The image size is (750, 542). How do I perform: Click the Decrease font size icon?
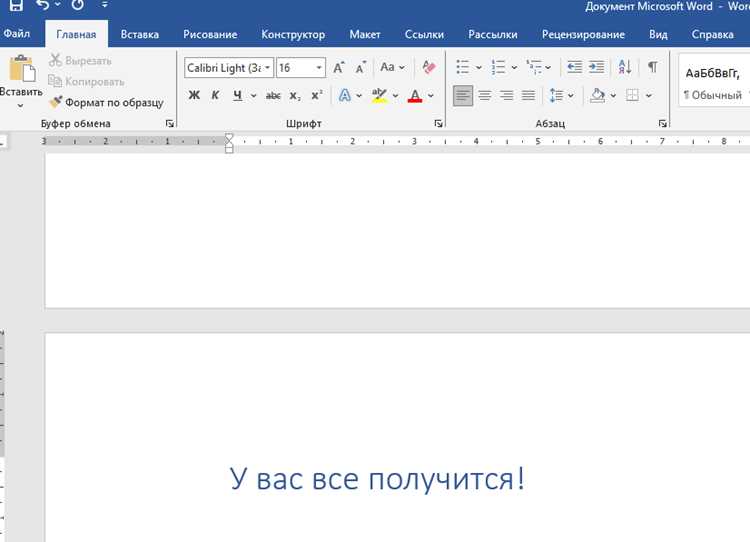(361, 67)
